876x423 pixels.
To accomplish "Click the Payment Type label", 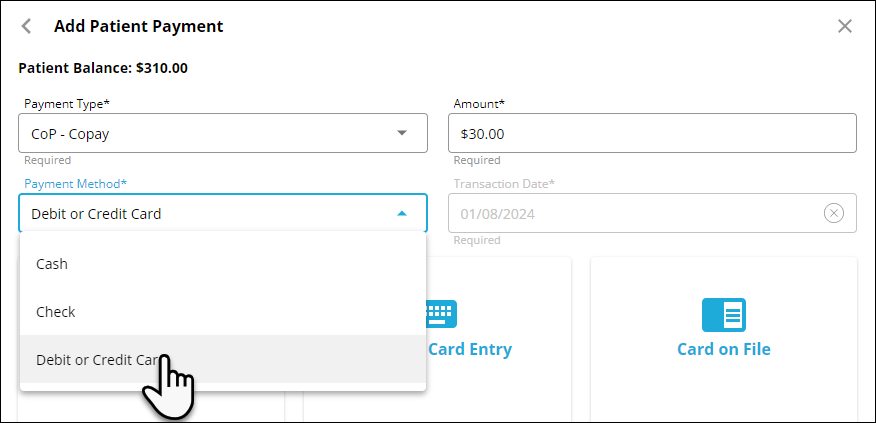I will pyautogui.click(x=67, y=103).
